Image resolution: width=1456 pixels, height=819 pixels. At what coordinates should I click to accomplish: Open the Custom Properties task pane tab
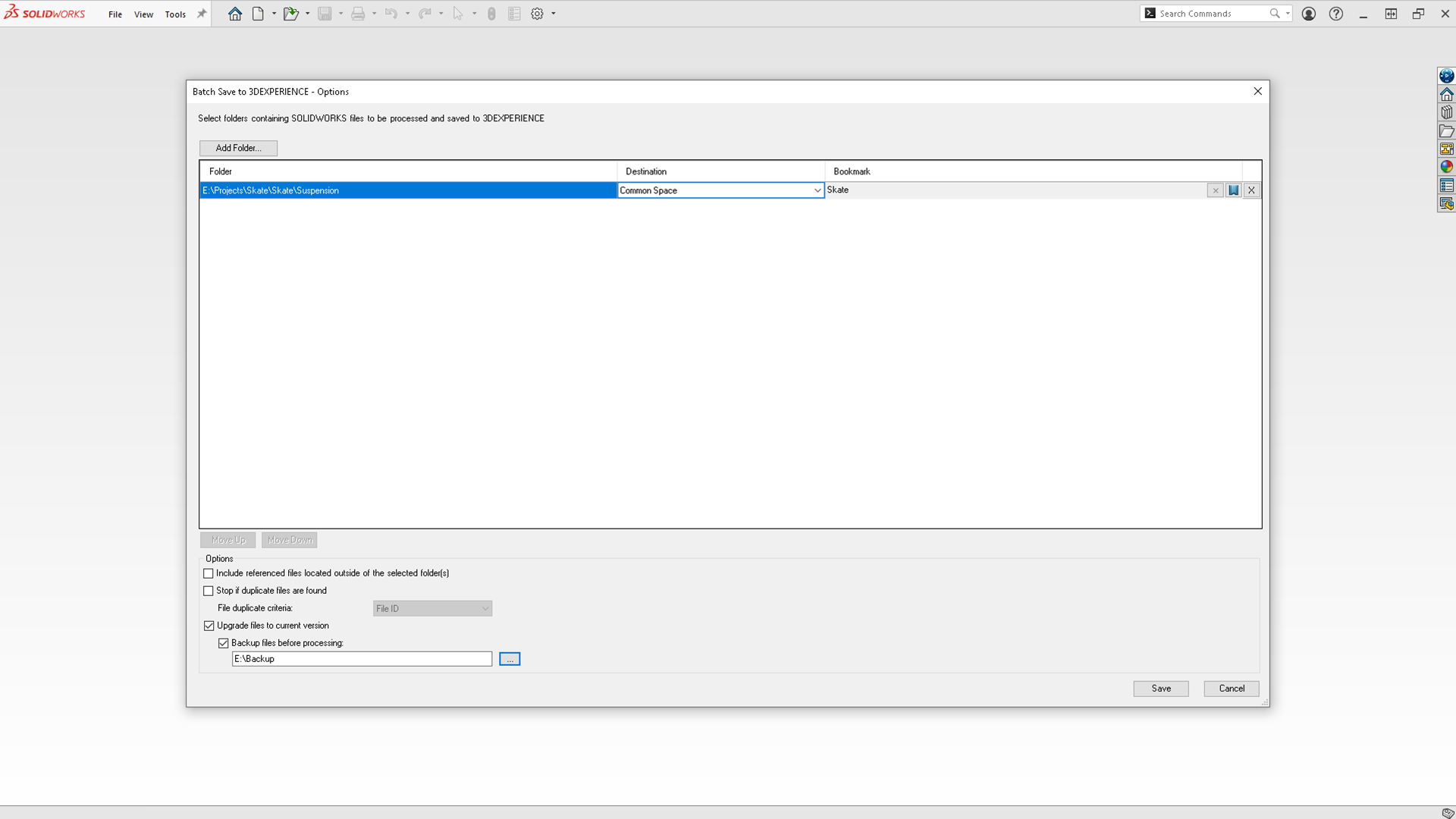pos(1446,185)
